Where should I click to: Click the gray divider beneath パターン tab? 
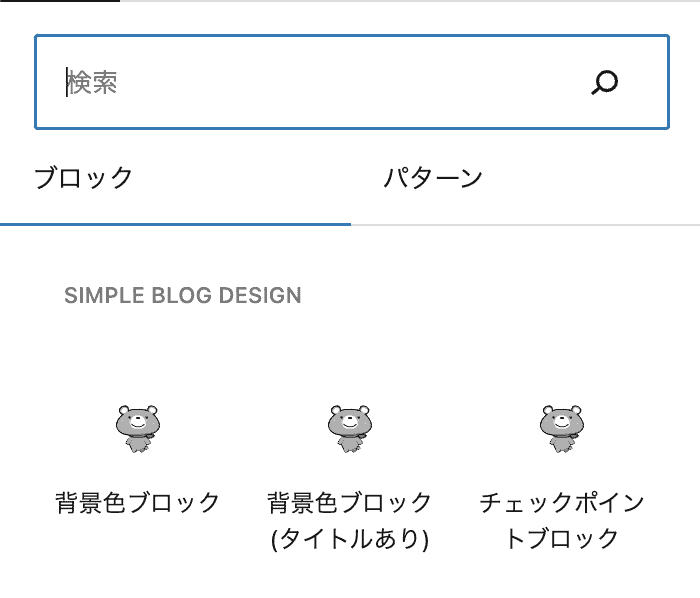click(x=525, y=225)
